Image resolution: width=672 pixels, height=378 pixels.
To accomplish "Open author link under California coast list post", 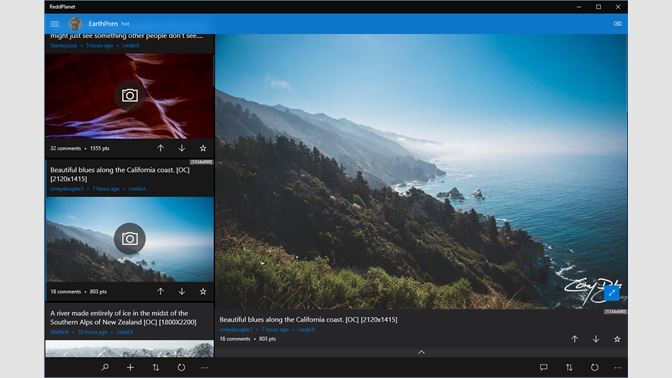I will [x=66, y=189].
